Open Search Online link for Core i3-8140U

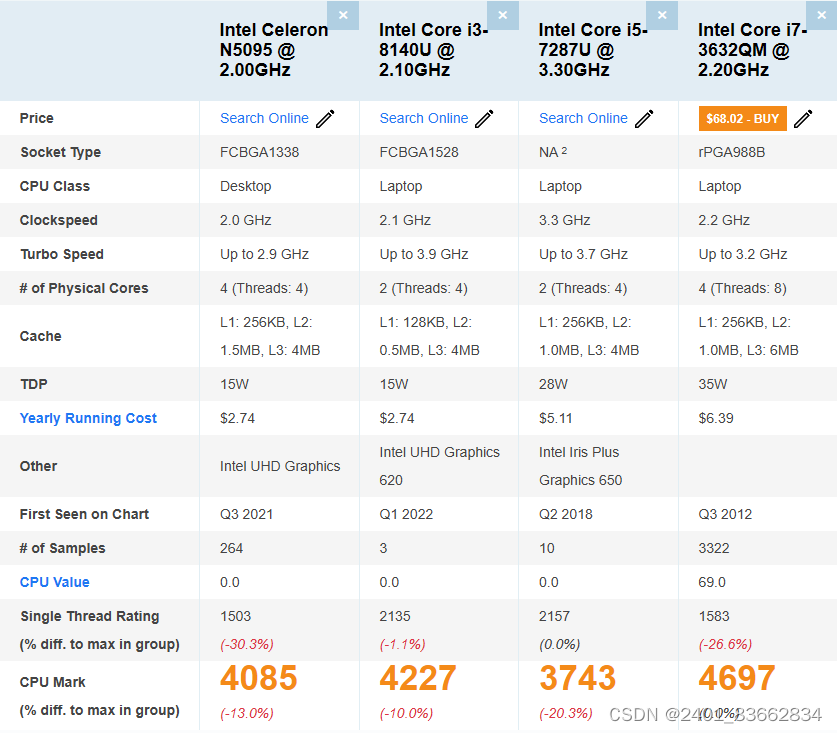click(424, 118)
